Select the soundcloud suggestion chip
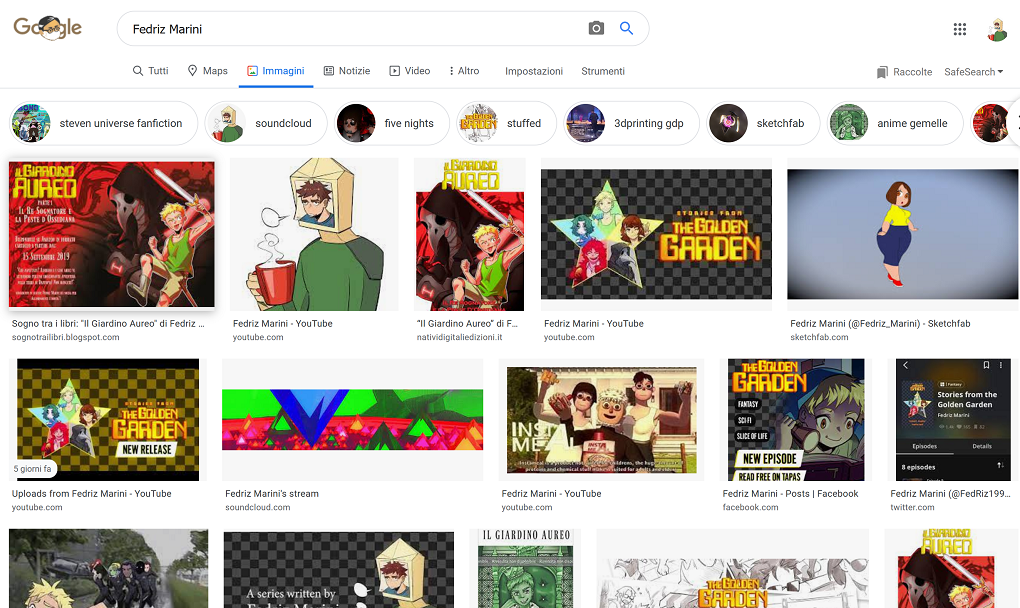This screenshot has height=608, width=1020. point(266,123)
